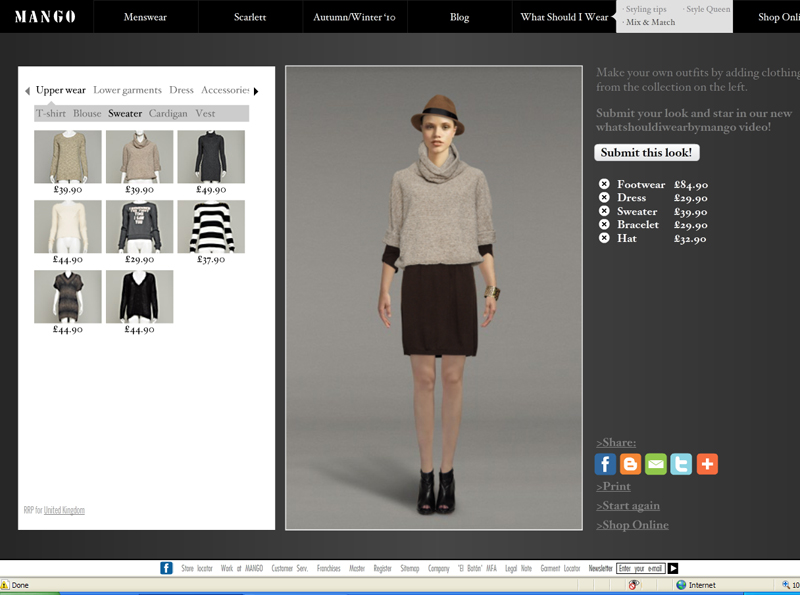Open Shop Online menu item

tap(779, 17)
